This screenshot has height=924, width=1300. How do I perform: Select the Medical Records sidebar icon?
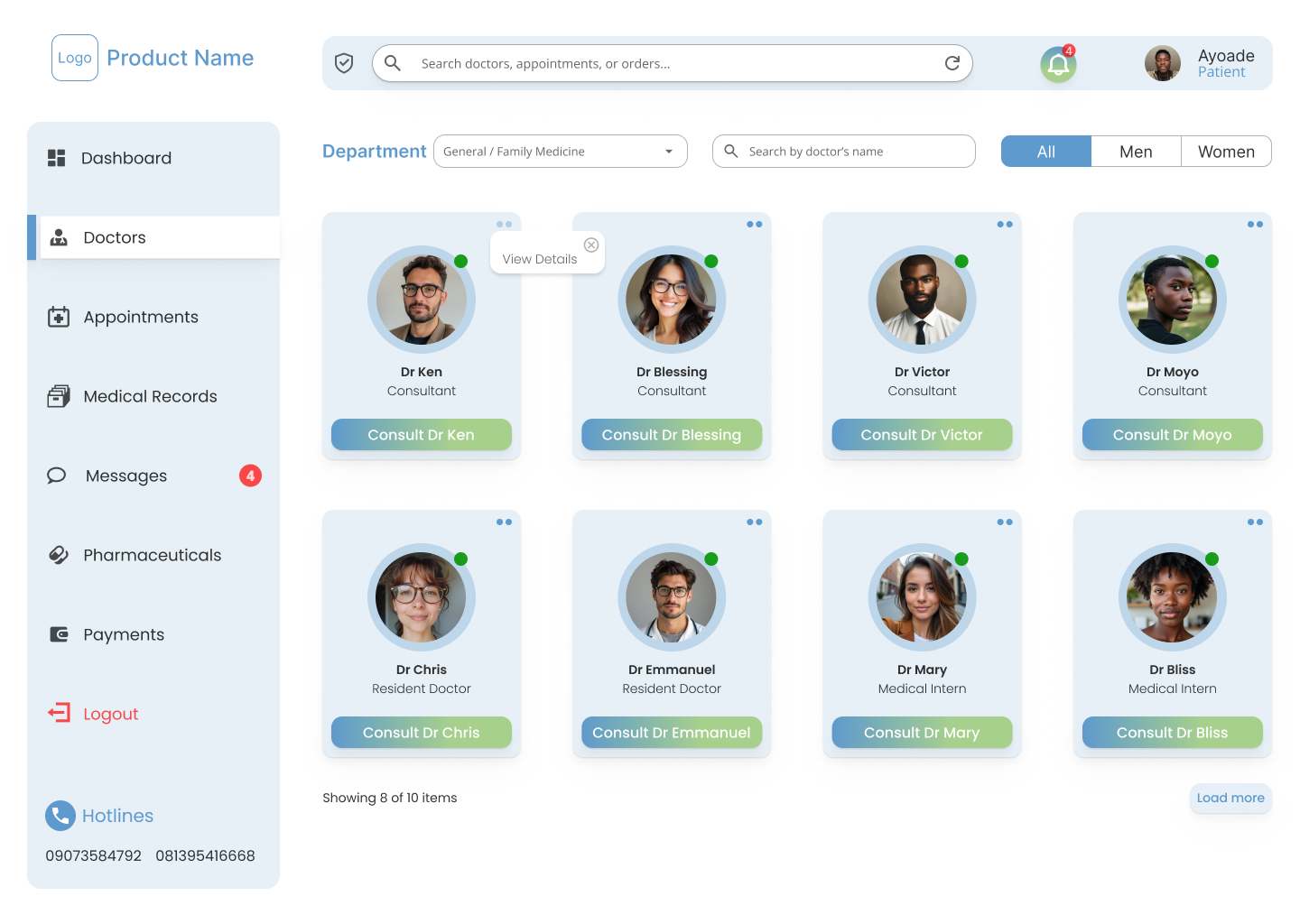click(58, 395)
